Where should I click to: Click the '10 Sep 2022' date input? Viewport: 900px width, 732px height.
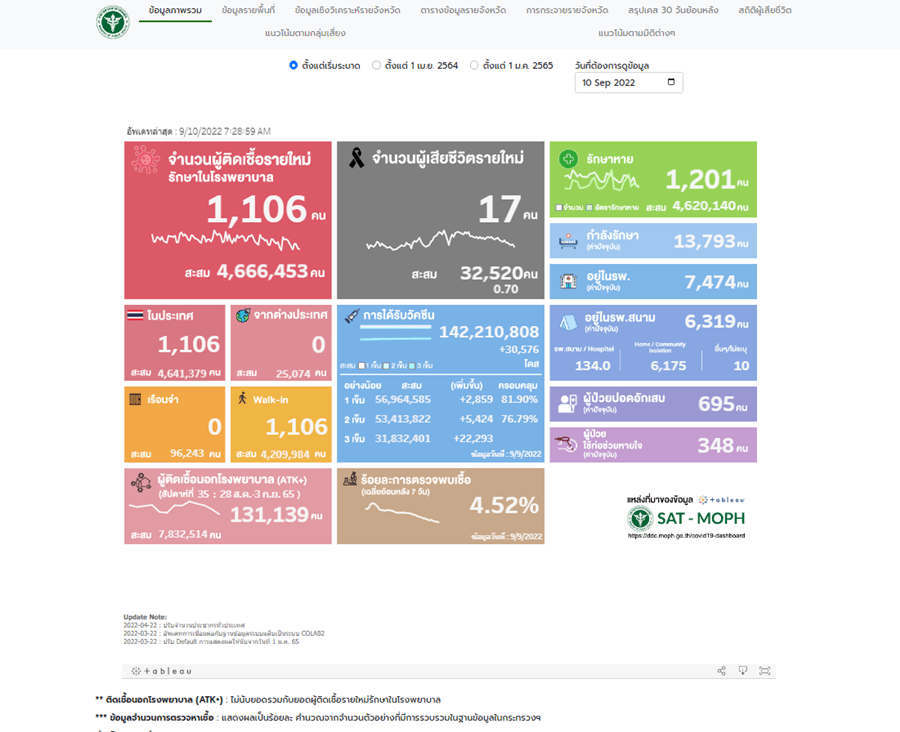pos(620,82)
